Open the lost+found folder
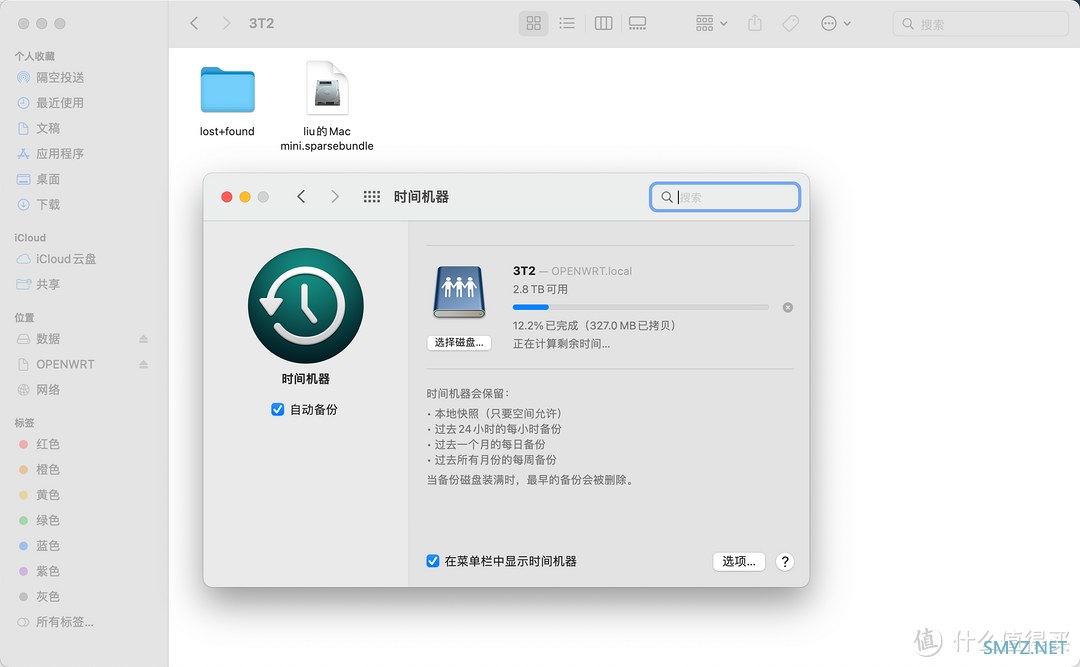 pos(227,100)
